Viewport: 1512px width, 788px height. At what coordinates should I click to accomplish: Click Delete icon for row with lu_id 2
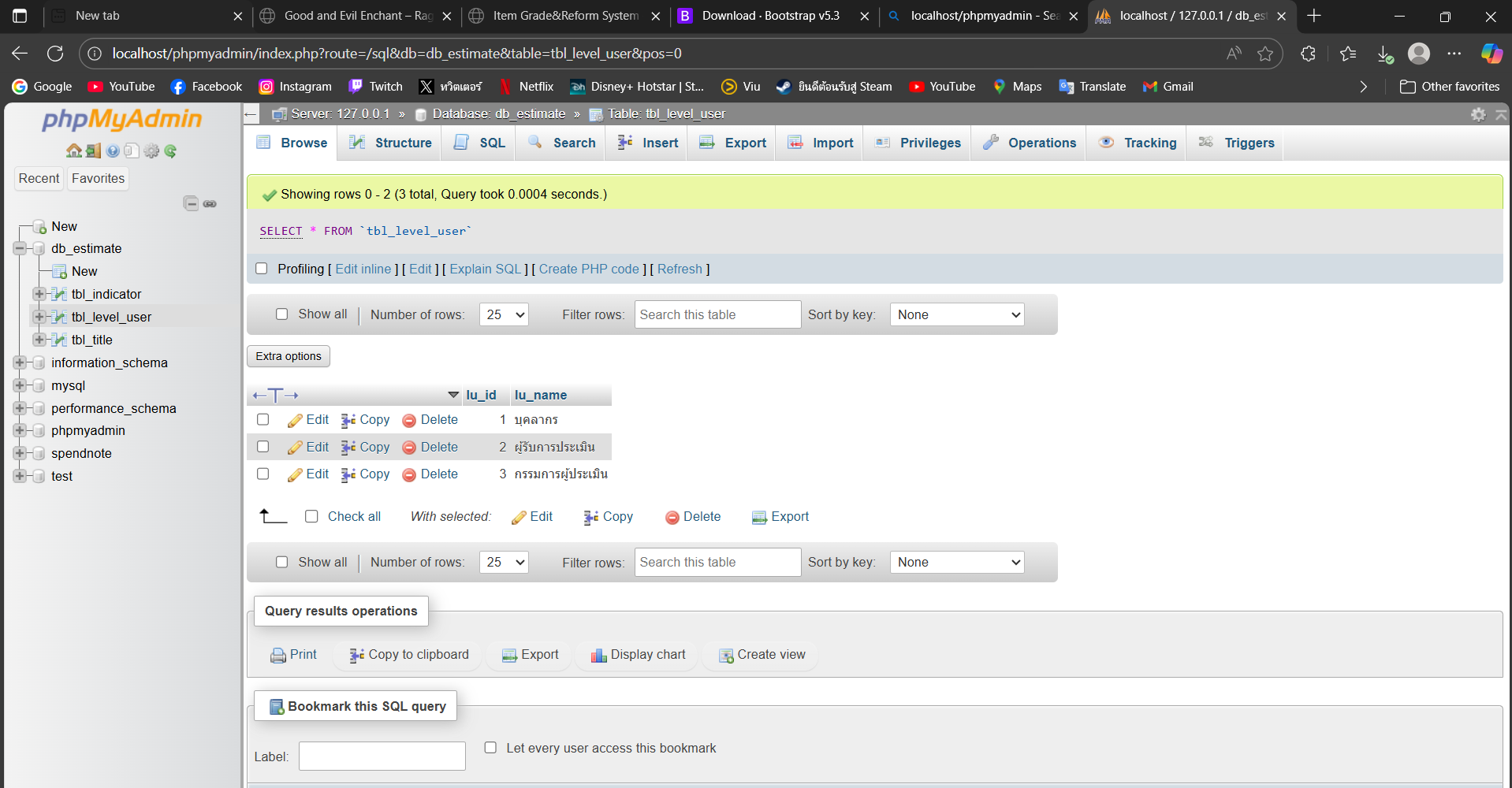[x=409, y=448]
